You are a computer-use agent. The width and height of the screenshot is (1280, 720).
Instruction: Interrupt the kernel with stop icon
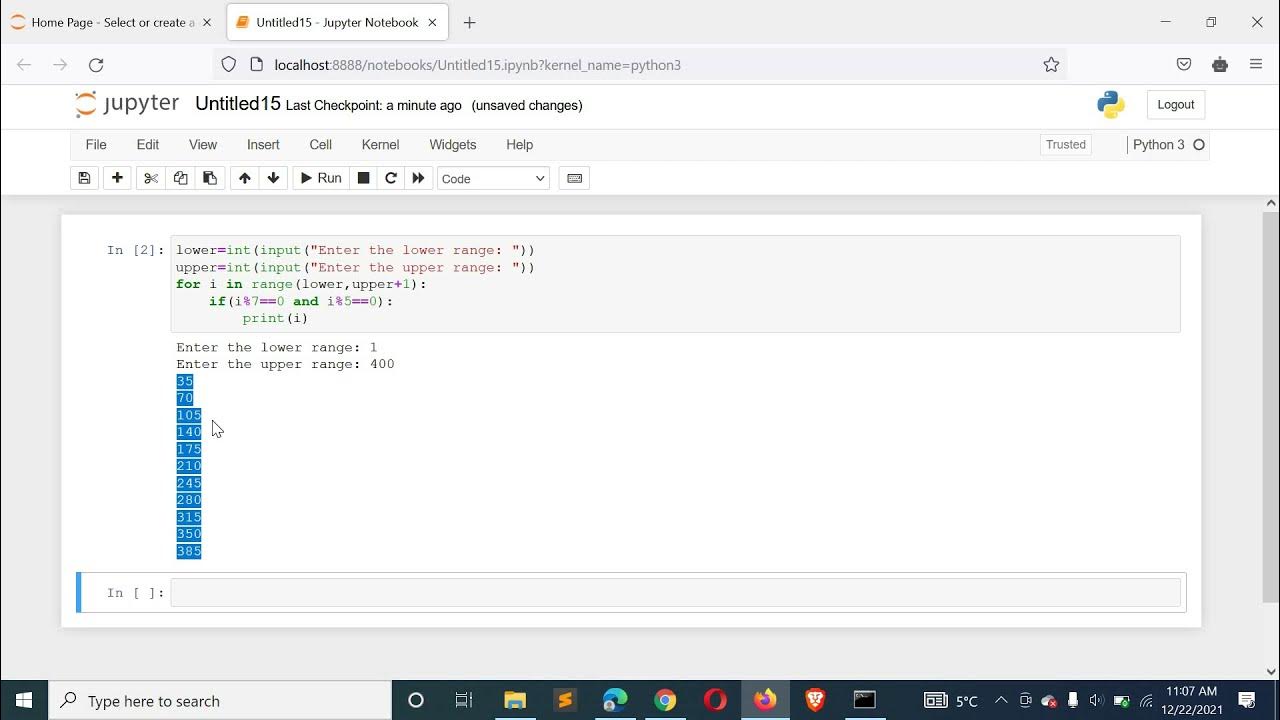(364, 178)
